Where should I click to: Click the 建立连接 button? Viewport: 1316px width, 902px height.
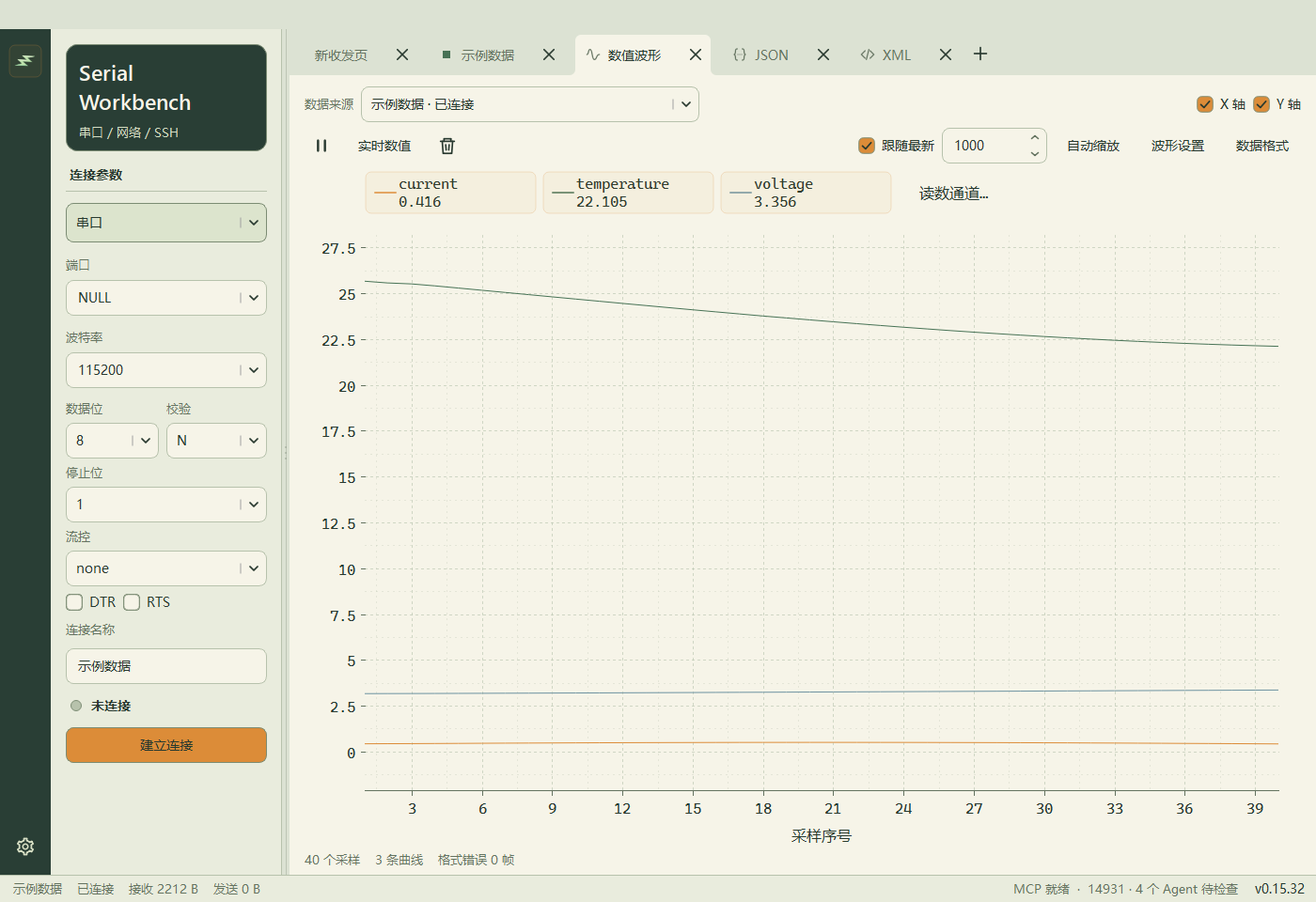tap(166, 745)
